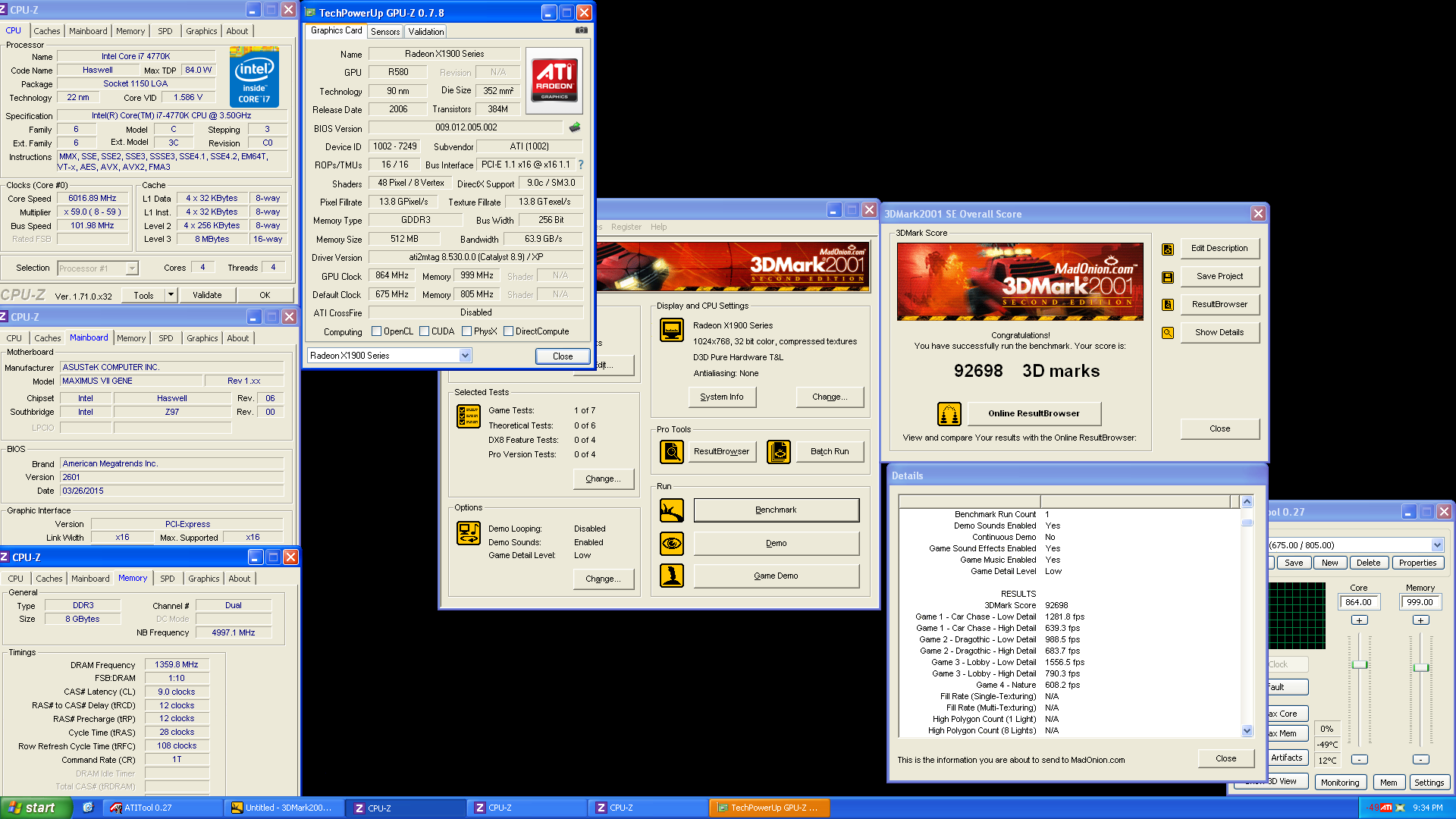Open the ATITool profile dropdown
1456x819 pixels.
click(x=1437, y=545)
